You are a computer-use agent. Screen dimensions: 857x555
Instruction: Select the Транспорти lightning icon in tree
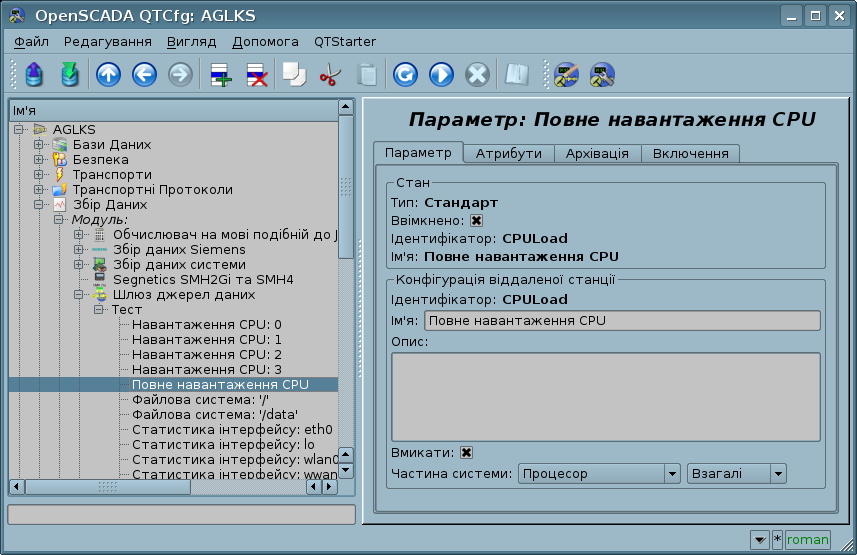(x=60, y=174)
